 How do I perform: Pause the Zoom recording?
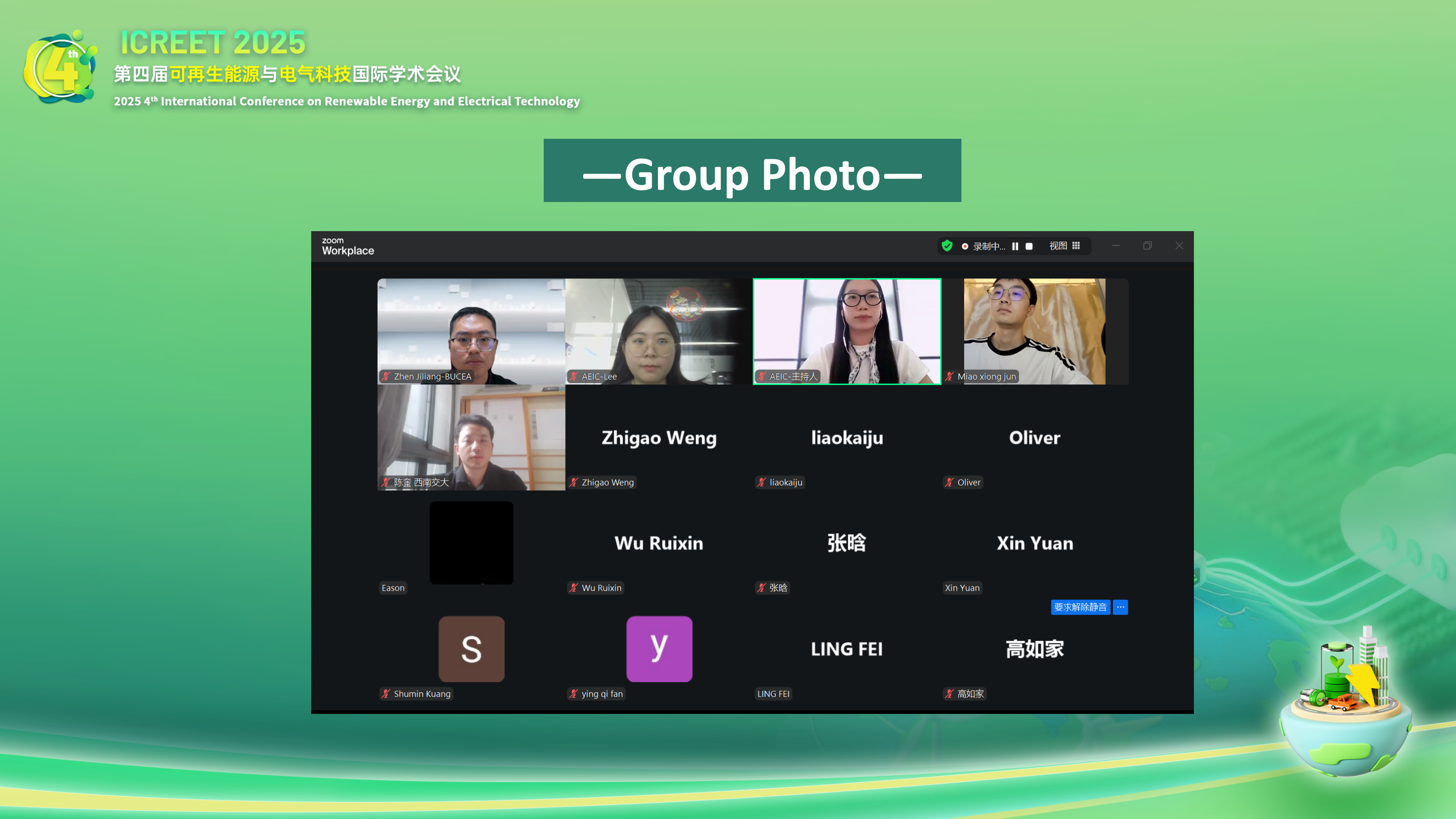1015,247
